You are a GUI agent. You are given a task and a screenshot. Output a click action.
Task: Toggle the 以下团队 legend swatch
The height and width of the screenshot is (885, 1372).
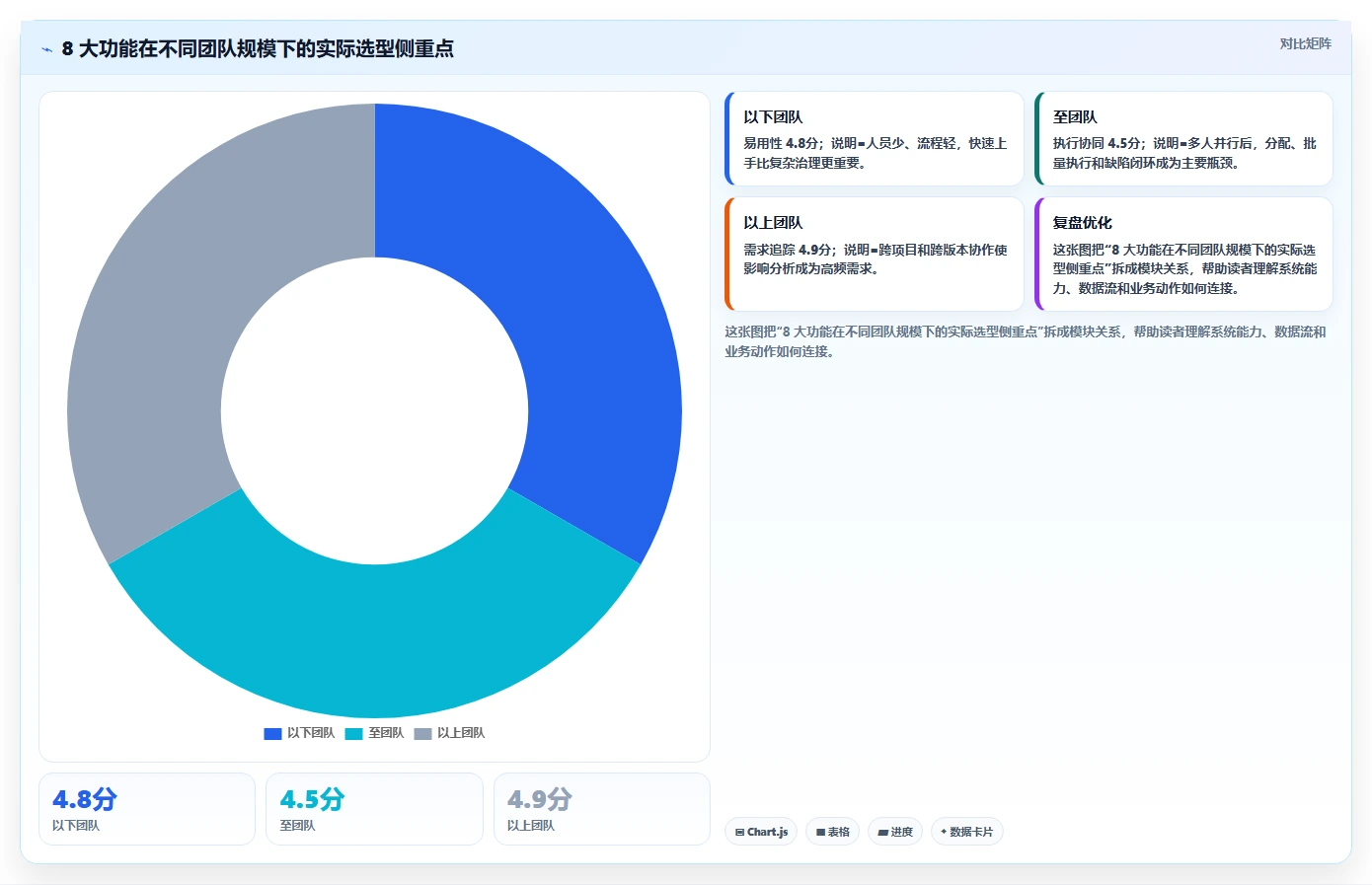coord(273,733)
